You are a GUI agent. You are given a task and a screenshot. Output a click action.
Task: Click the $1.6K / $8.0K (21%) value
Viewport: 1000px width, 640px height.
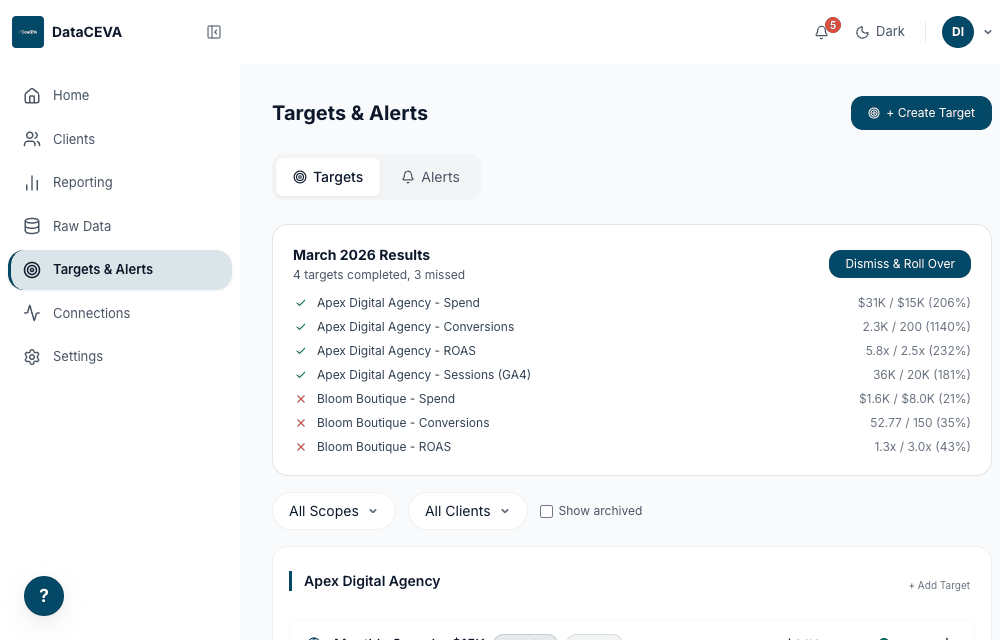tap(915, 399)
